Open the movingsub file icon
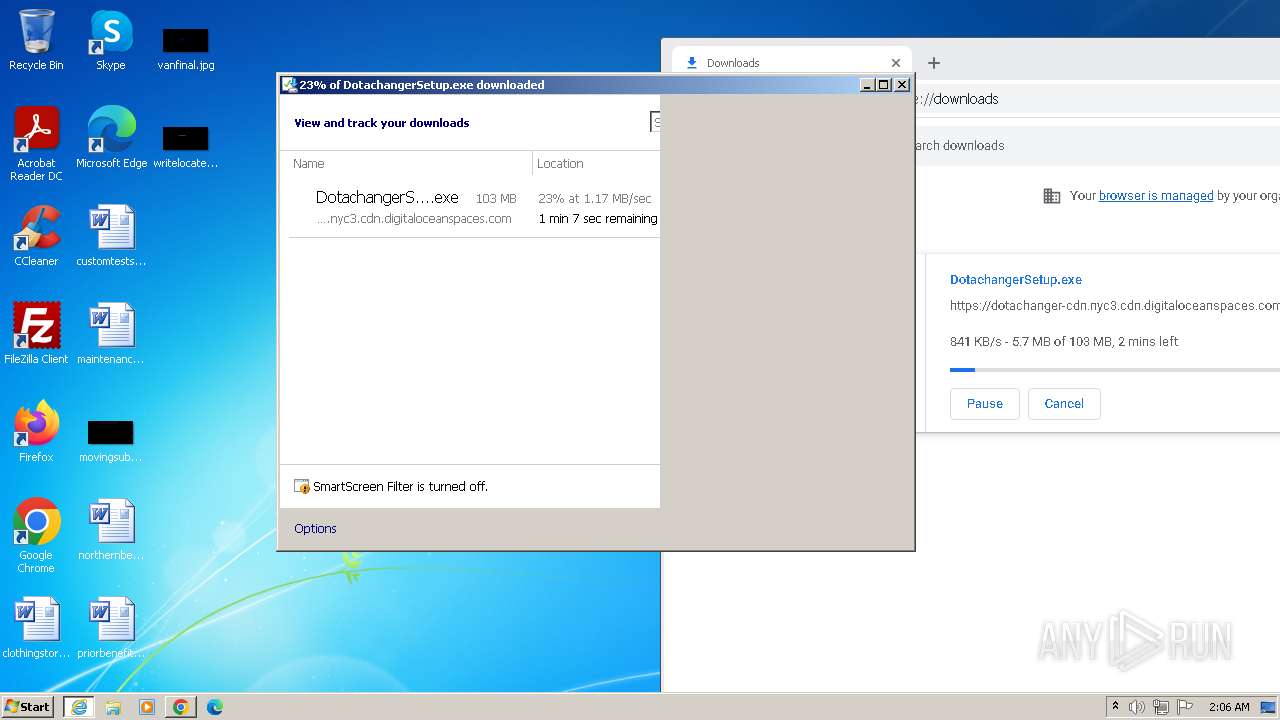Image resolution: width=1280 pixels, height=720 pixels. pos(111,441)
